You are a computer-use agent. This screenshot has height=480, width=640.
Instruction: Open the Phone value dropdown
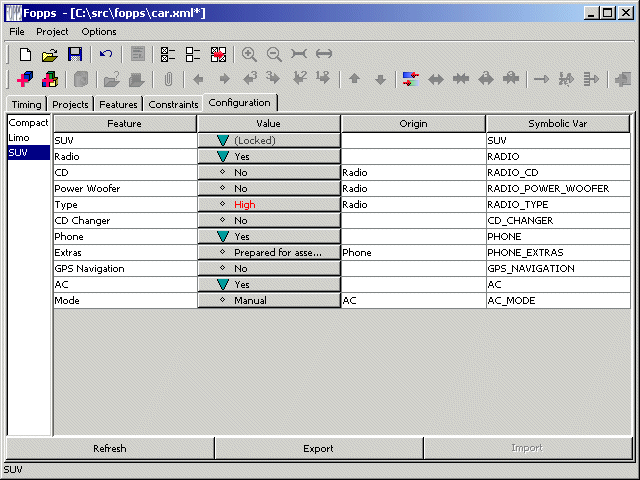tap(269, 236)
